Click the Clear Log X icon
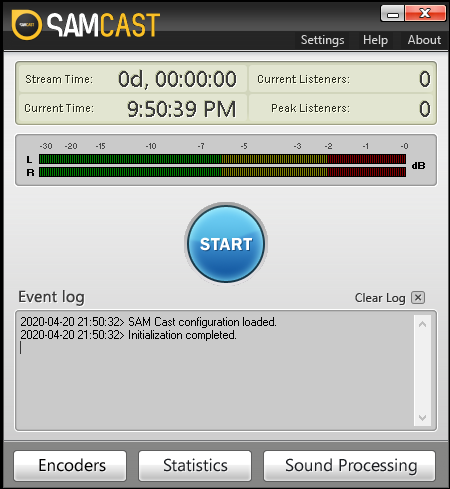This screenshot has height=489, width=450. pyautogui.click(x=418, y=297)
